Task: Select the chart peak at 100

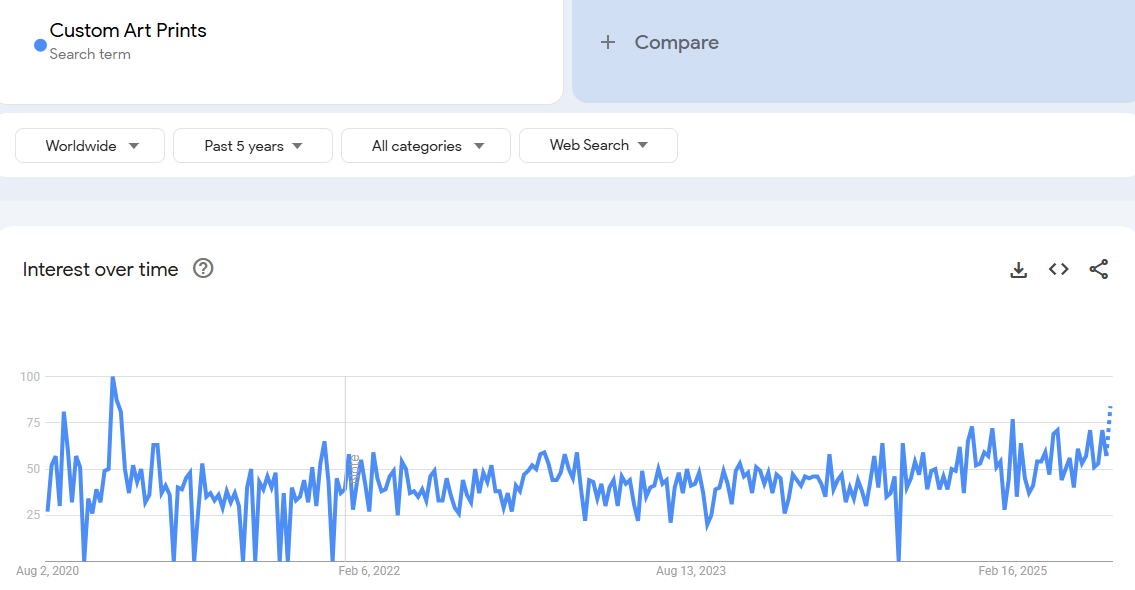Action: click(112, 378)
